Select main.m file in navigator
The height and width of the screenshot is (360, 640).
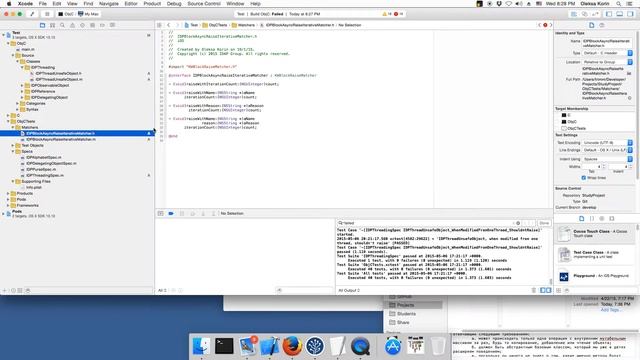[28, 49]
